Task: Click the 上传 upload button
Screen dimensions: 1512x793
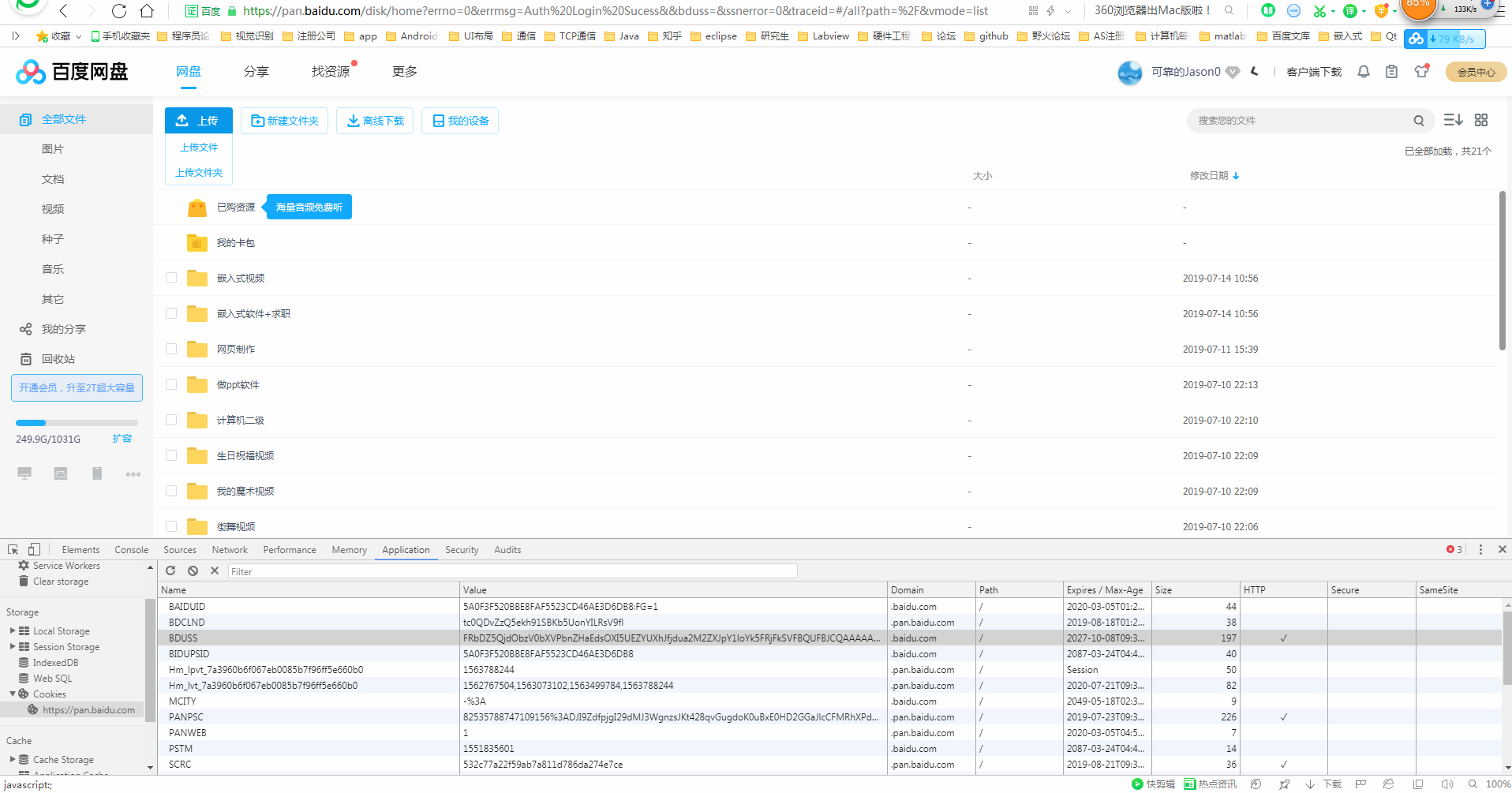Action: pyautogui.click(x=199, y=121)
